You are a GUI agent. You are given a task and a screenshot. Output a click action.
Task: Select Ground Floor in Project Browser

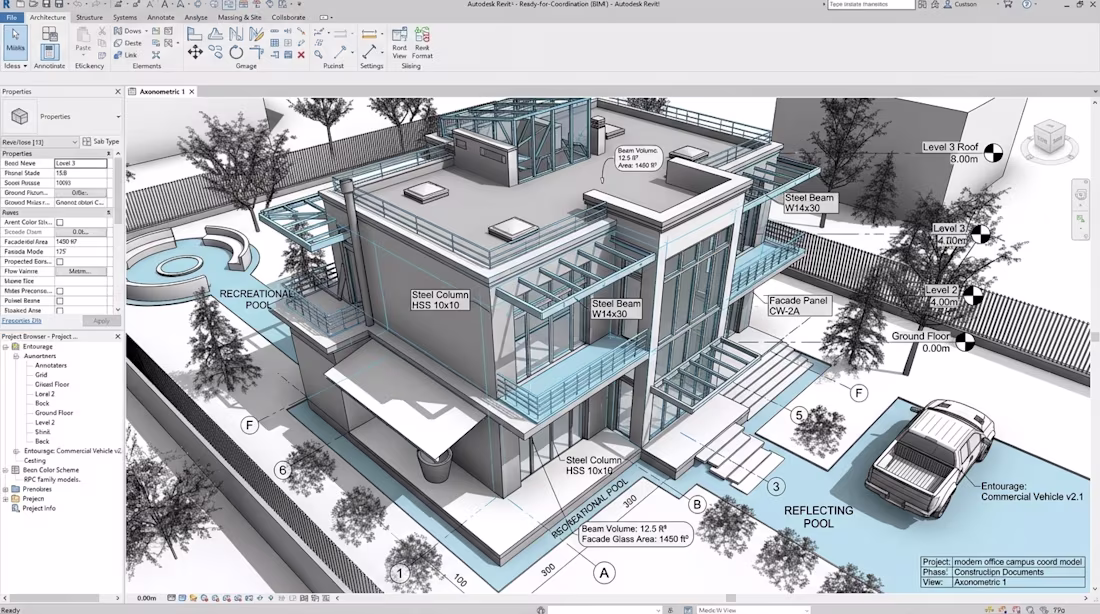[x=54, y=413]
